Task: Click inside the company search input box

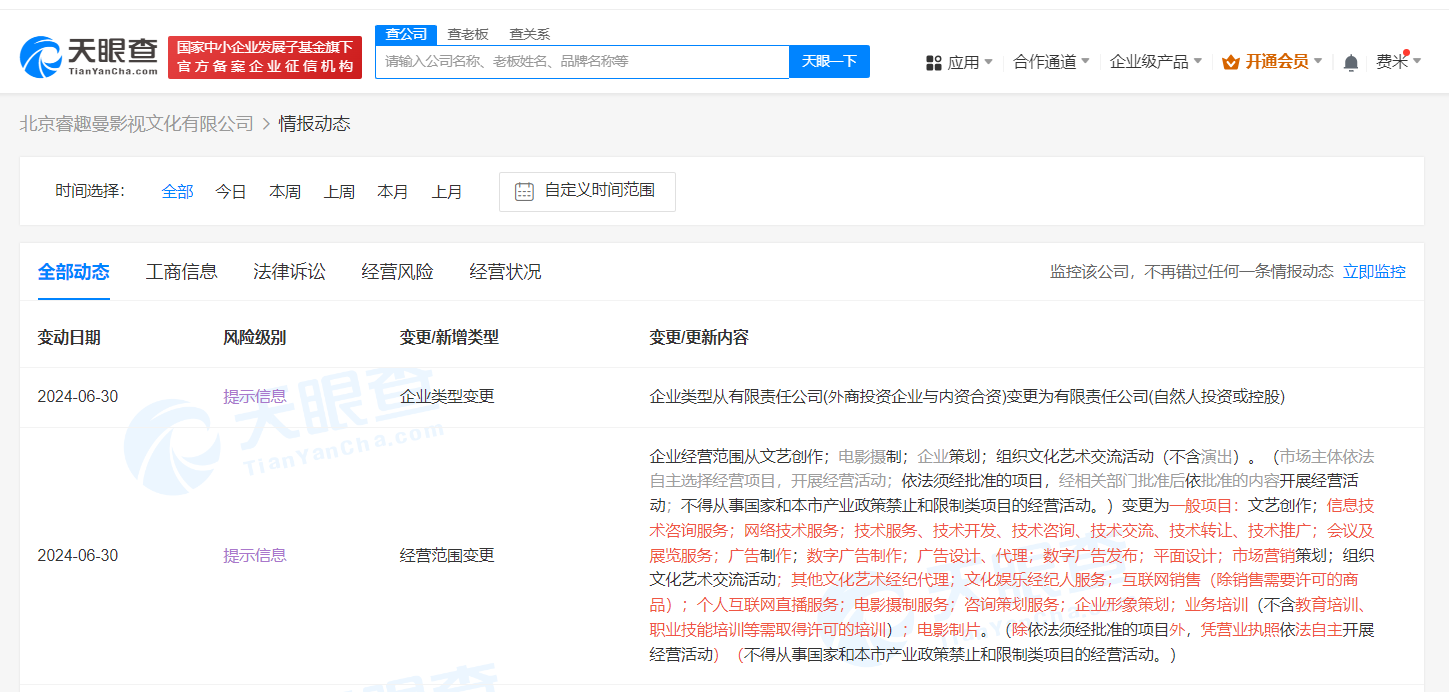Action: tap(580, 61)
